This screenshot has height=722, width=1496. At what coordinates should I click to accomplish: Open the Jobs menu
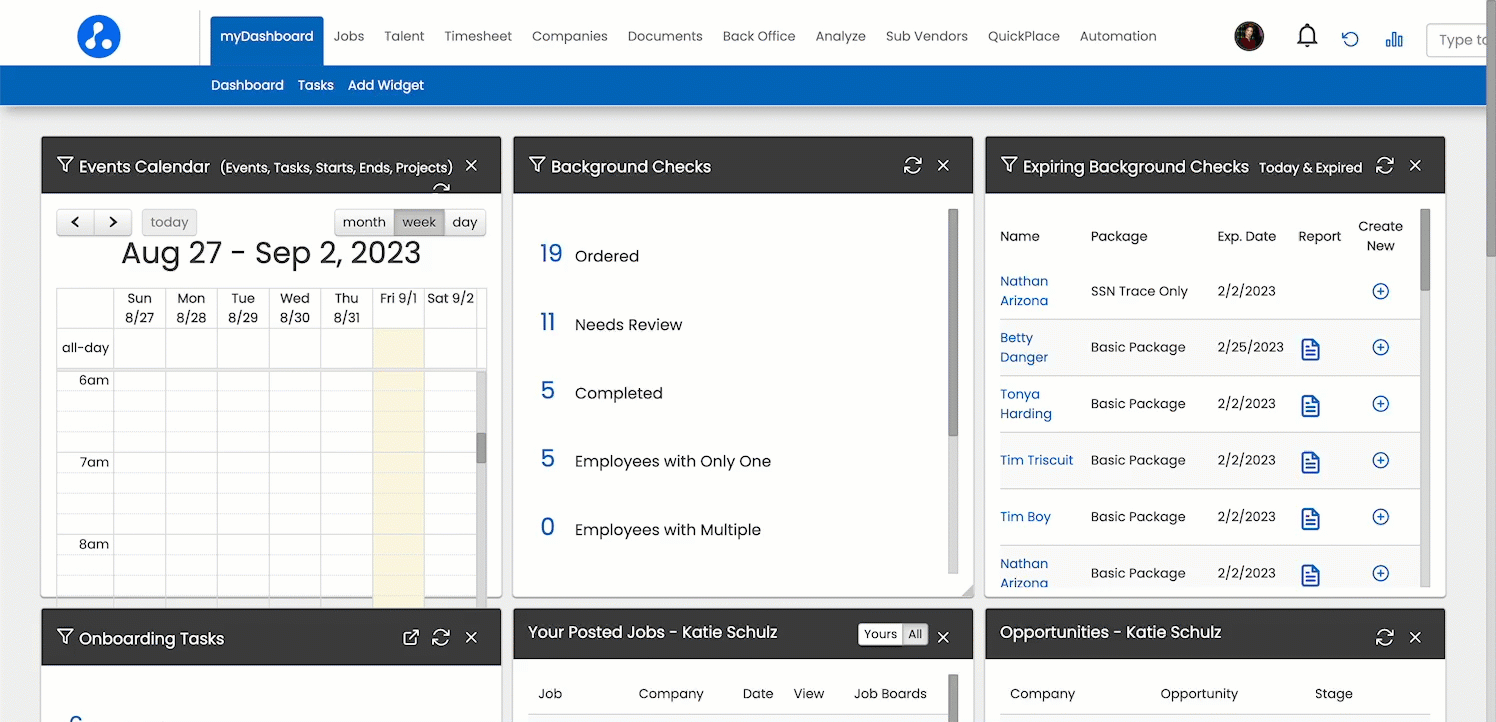[349, 36]
